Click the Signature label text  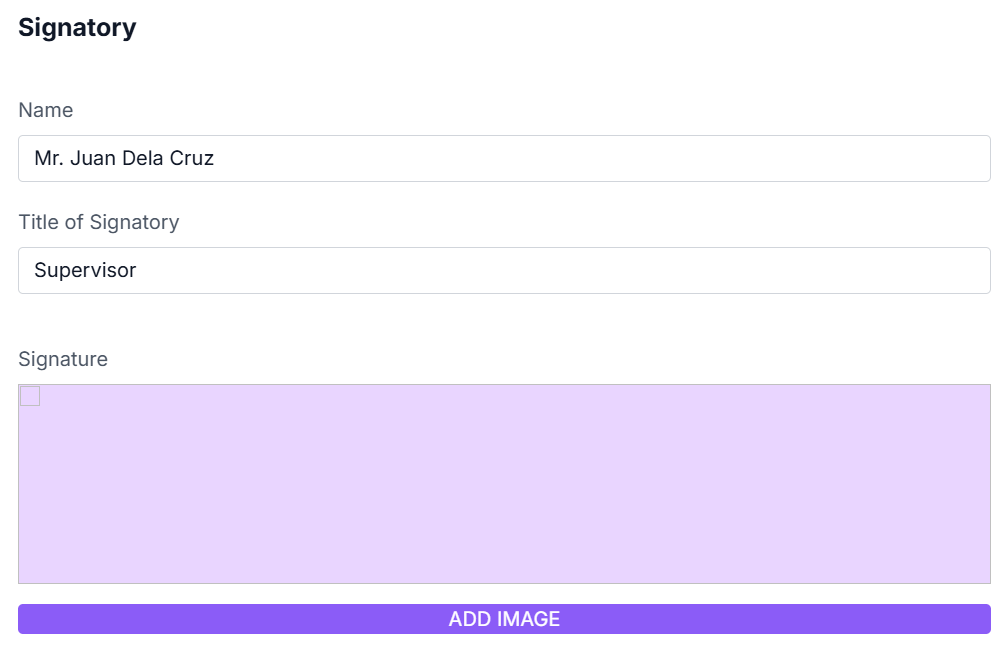point(63,359)
